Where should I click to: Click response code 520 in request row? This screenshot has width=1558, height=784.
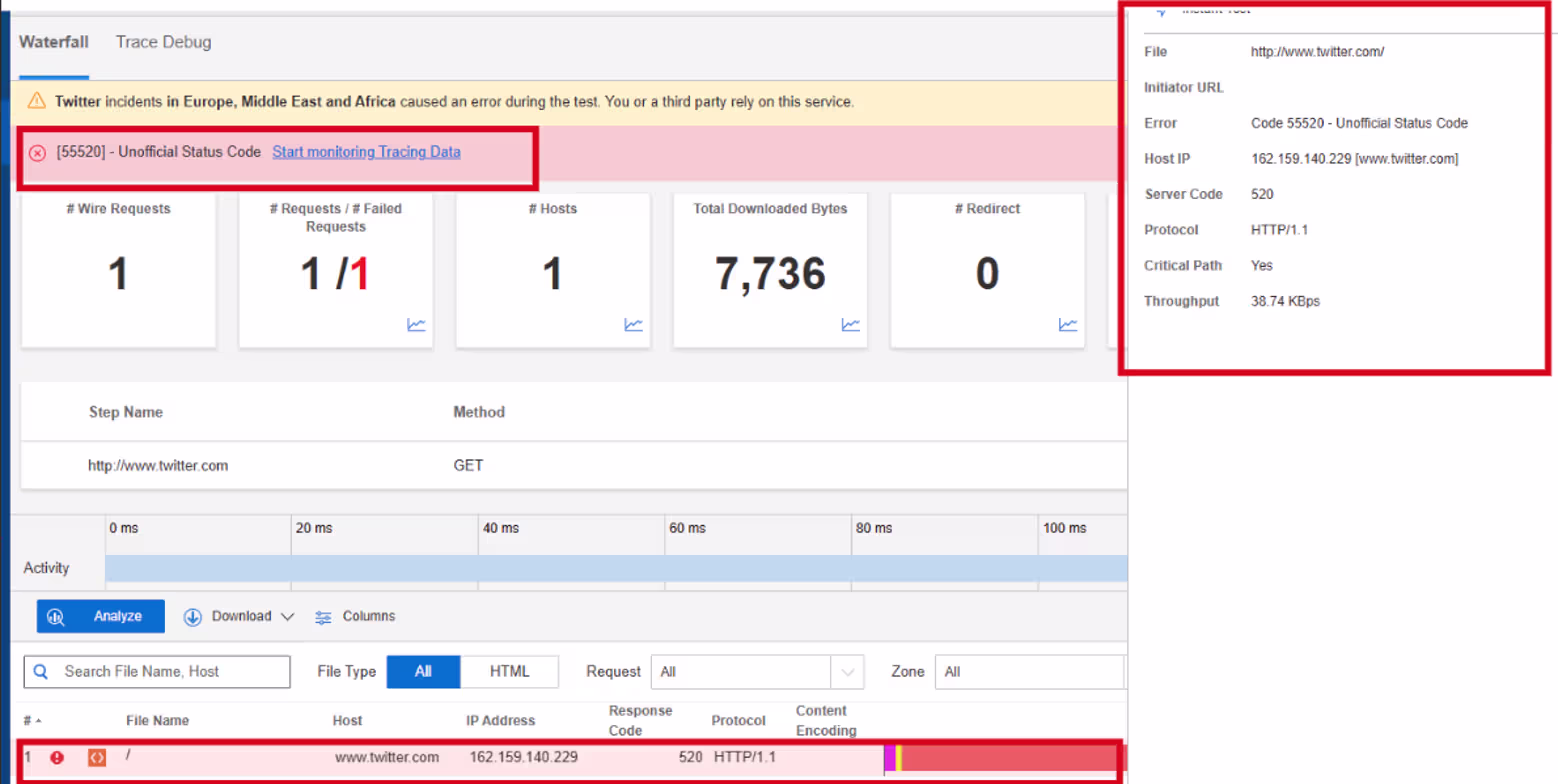tap(690, 758)
